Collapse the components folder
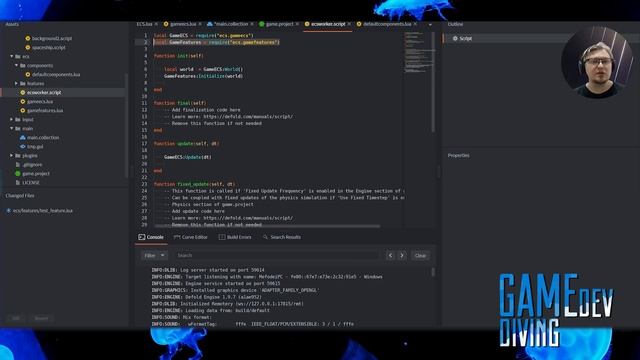This screenshot has height=360, width=640. coord(17,65)
